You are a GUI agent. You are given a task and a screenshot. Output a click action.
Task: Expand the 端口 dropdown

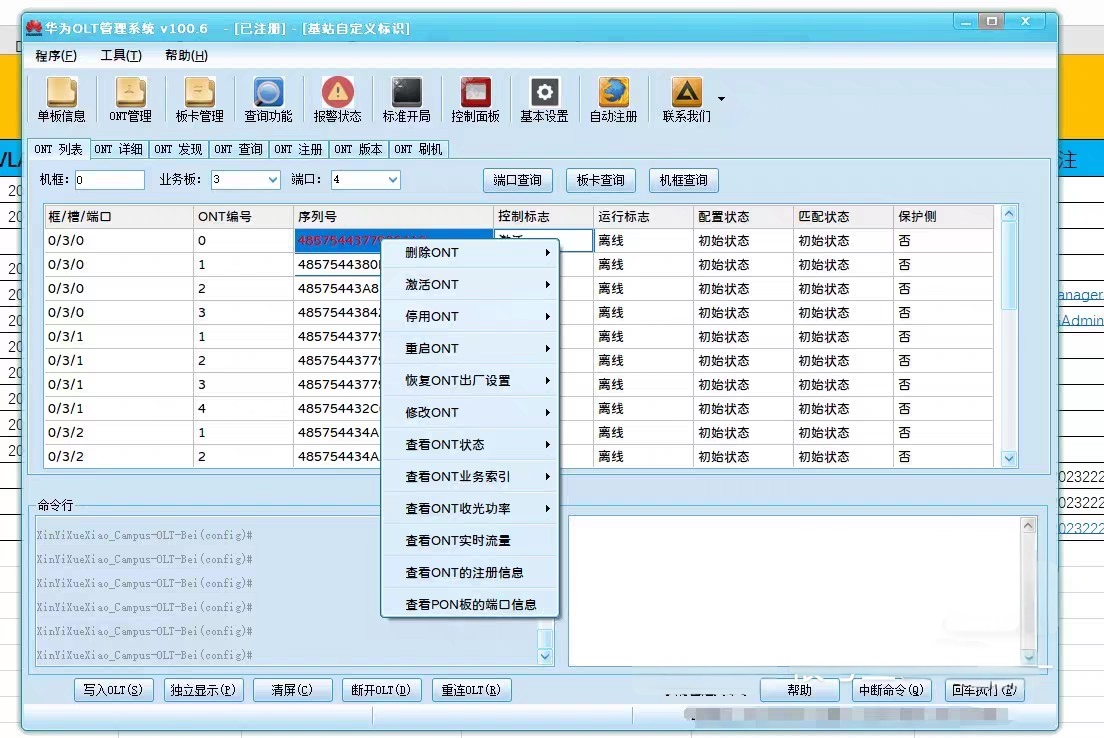point(393,180)
